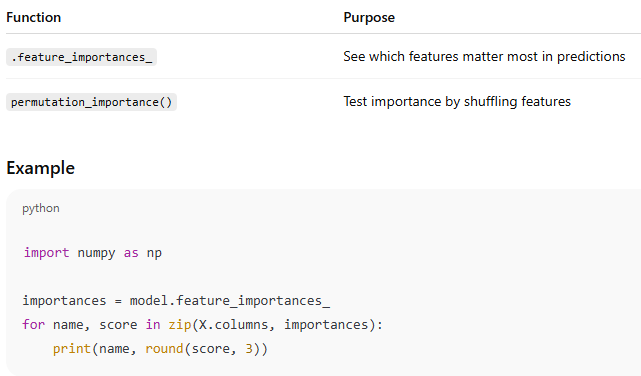Click the 'for' keyword in code

33,325
